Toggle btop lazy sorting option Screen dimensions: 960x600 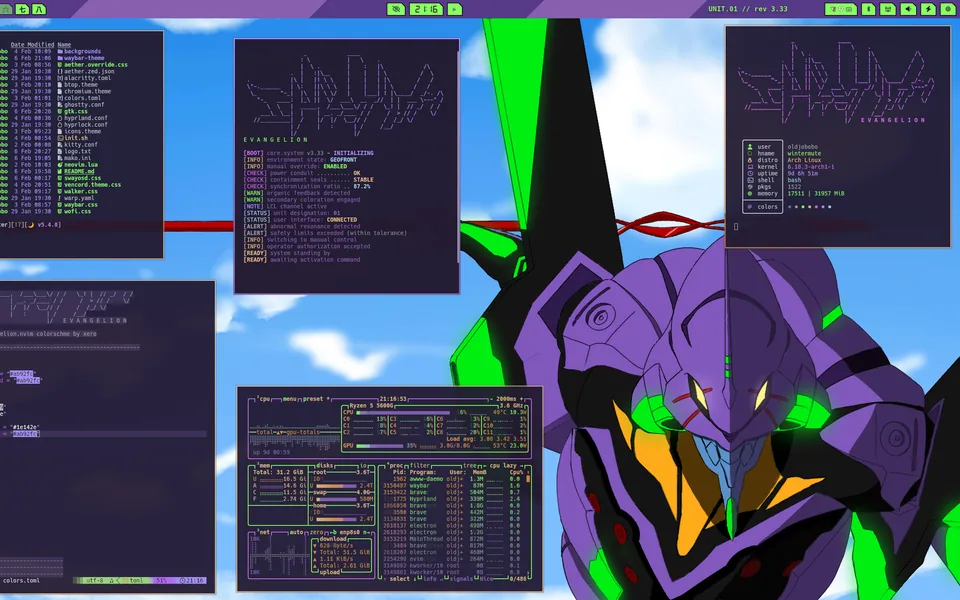(511, 465)
